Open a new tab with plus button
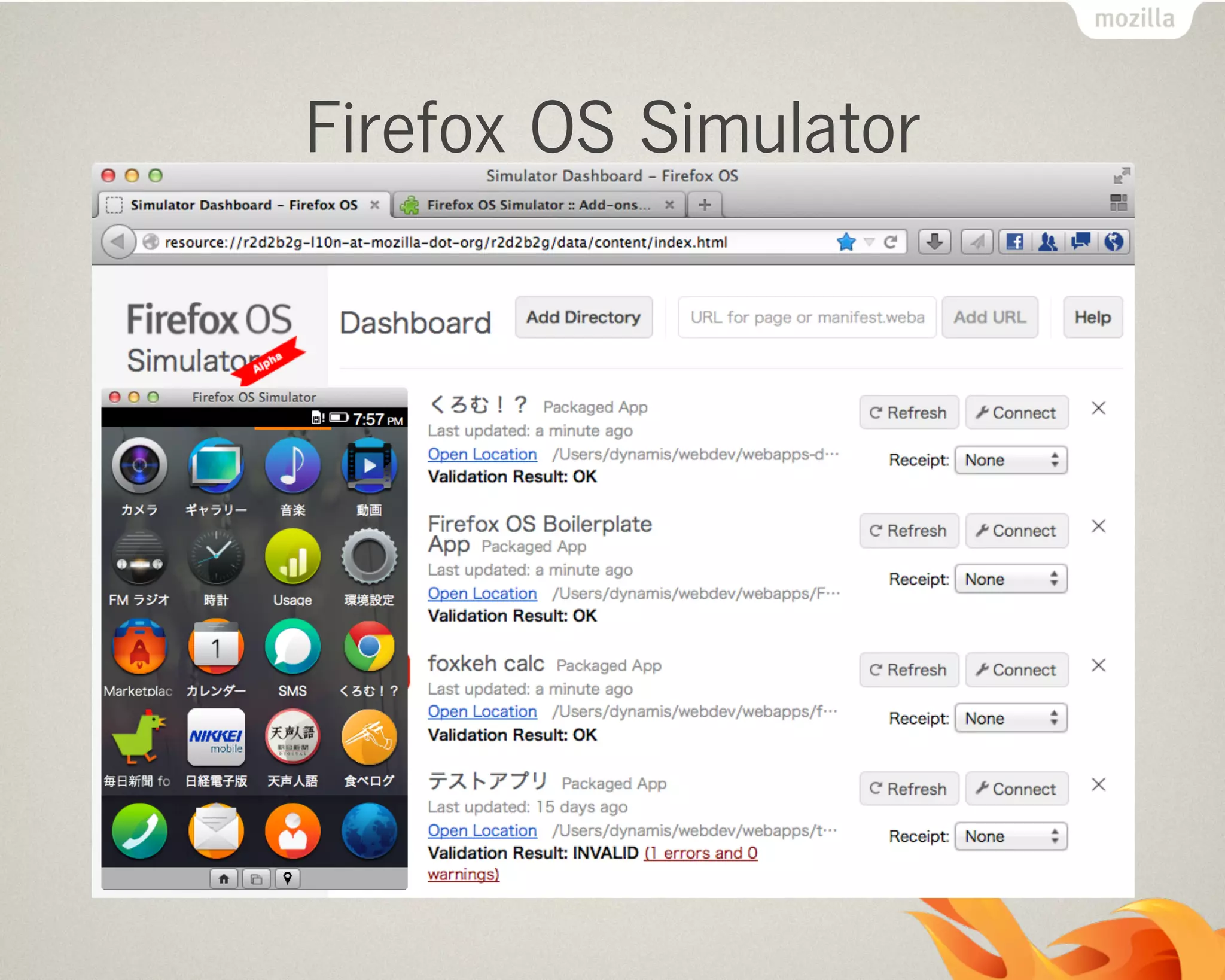Image resolution: width=1225 pixels, height=980 pixels. click(705, 205)
